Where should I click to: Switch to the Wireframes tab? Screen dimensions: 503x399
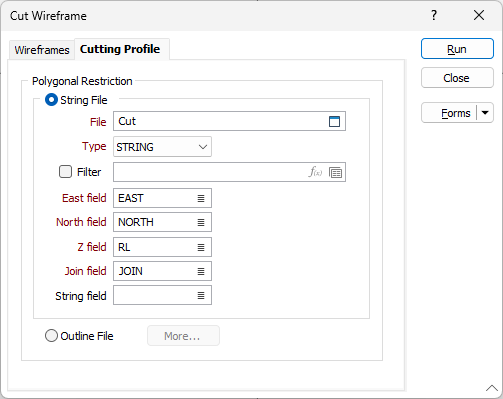click(x=42, y=50)
